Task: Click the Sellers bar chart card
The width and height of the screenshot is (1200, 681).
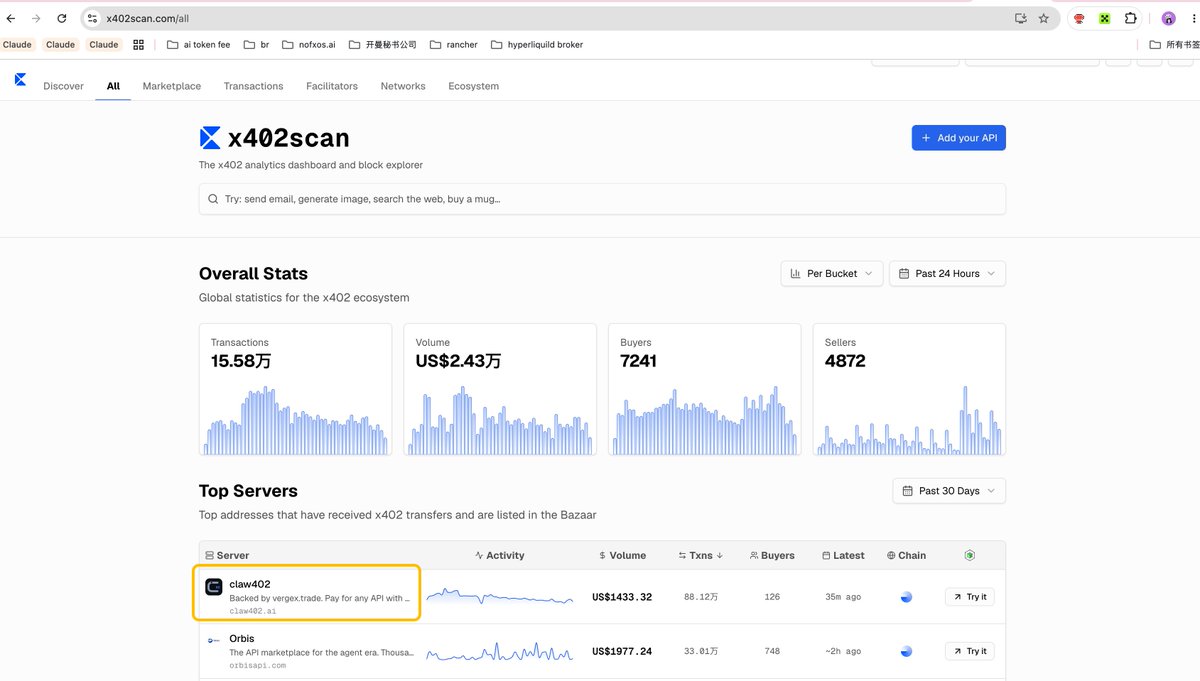Action: pyautogui.click(x=909, y=389)
